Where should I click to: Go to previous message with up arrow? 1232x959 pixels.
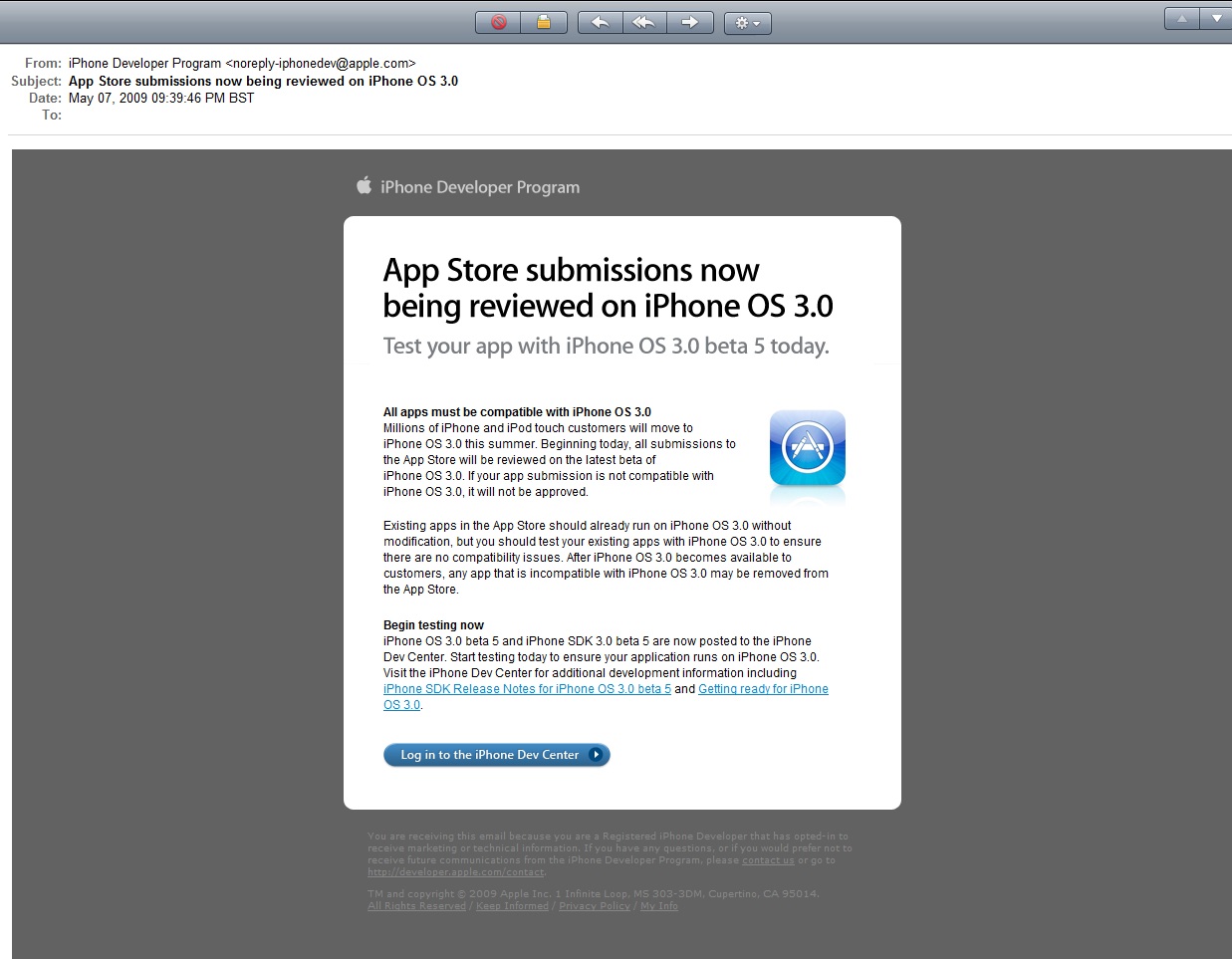(1181, 18)
